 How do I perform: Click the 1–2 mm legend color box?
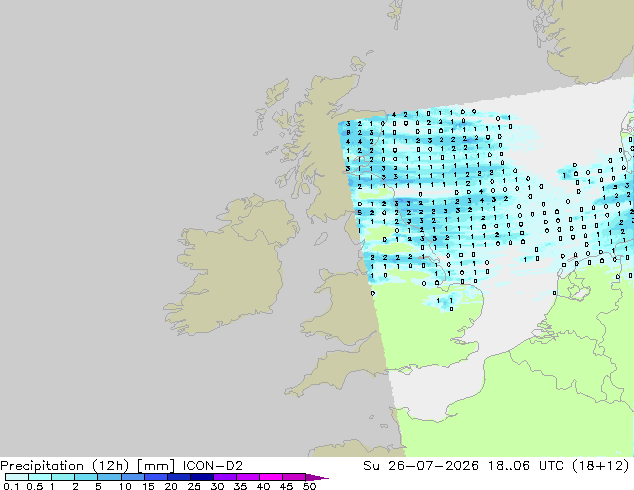(x=63, y=477)
